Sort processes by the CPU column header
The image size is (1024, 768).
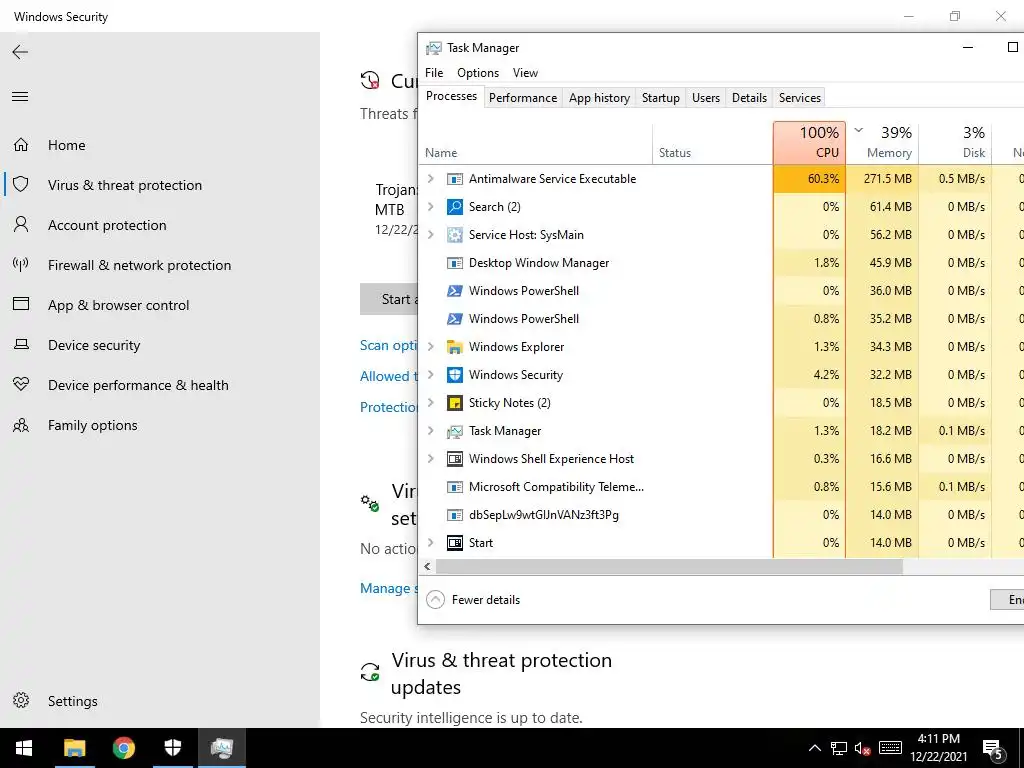pos(809,142)
